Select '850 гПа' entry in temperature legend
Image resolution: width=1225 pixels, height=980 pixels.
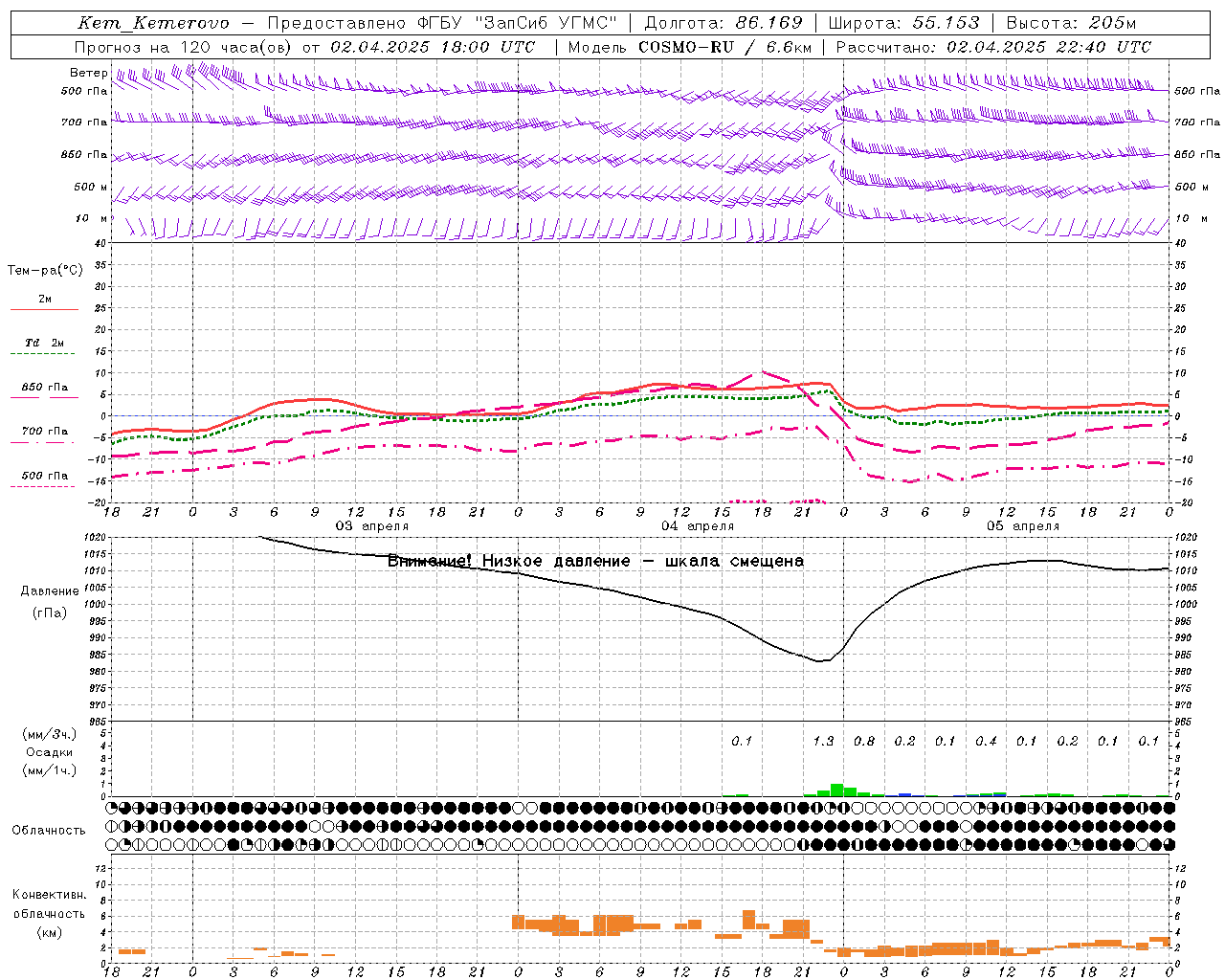click(45, 388)
